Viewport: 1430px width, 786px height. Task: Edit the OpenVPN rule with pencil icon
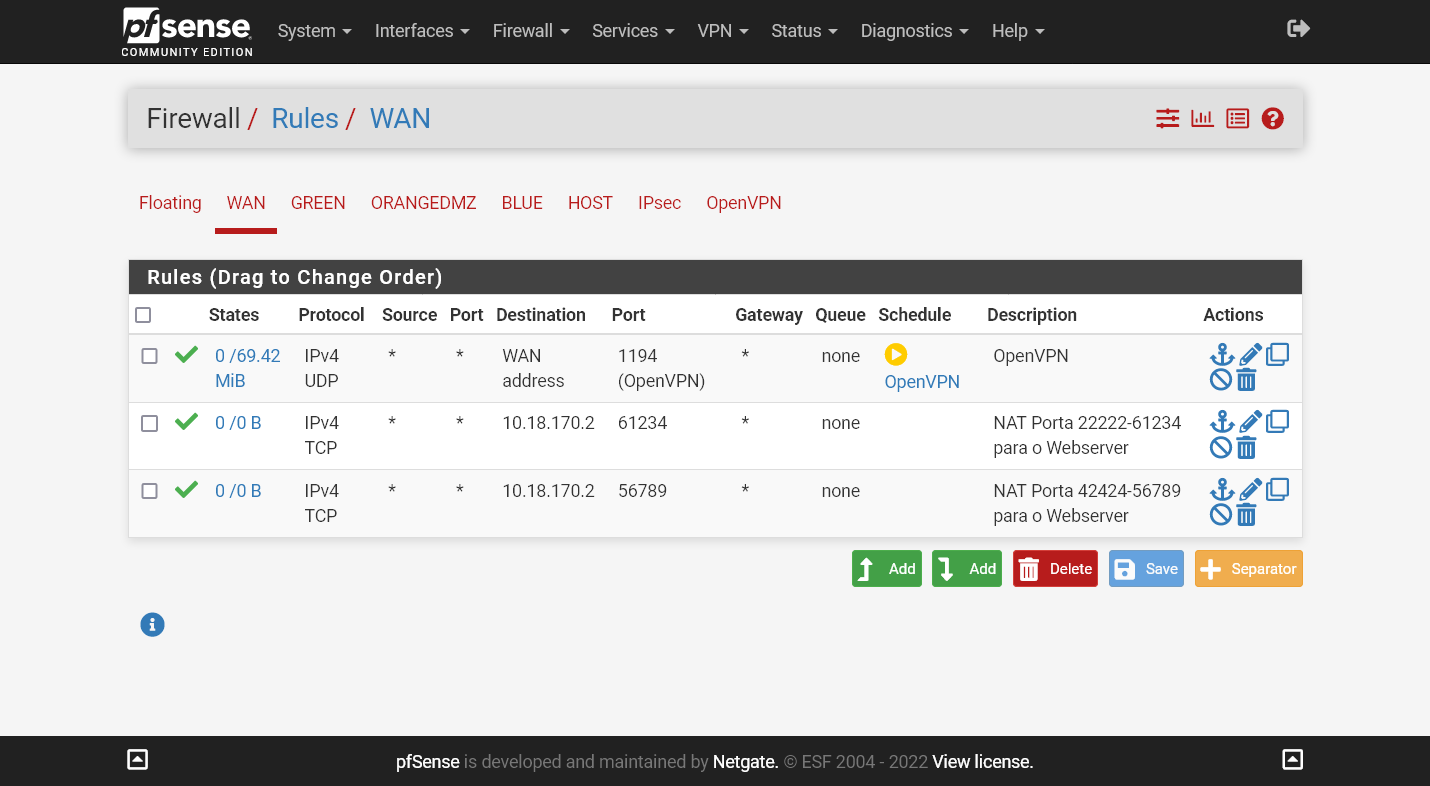tap(1250, 355)
